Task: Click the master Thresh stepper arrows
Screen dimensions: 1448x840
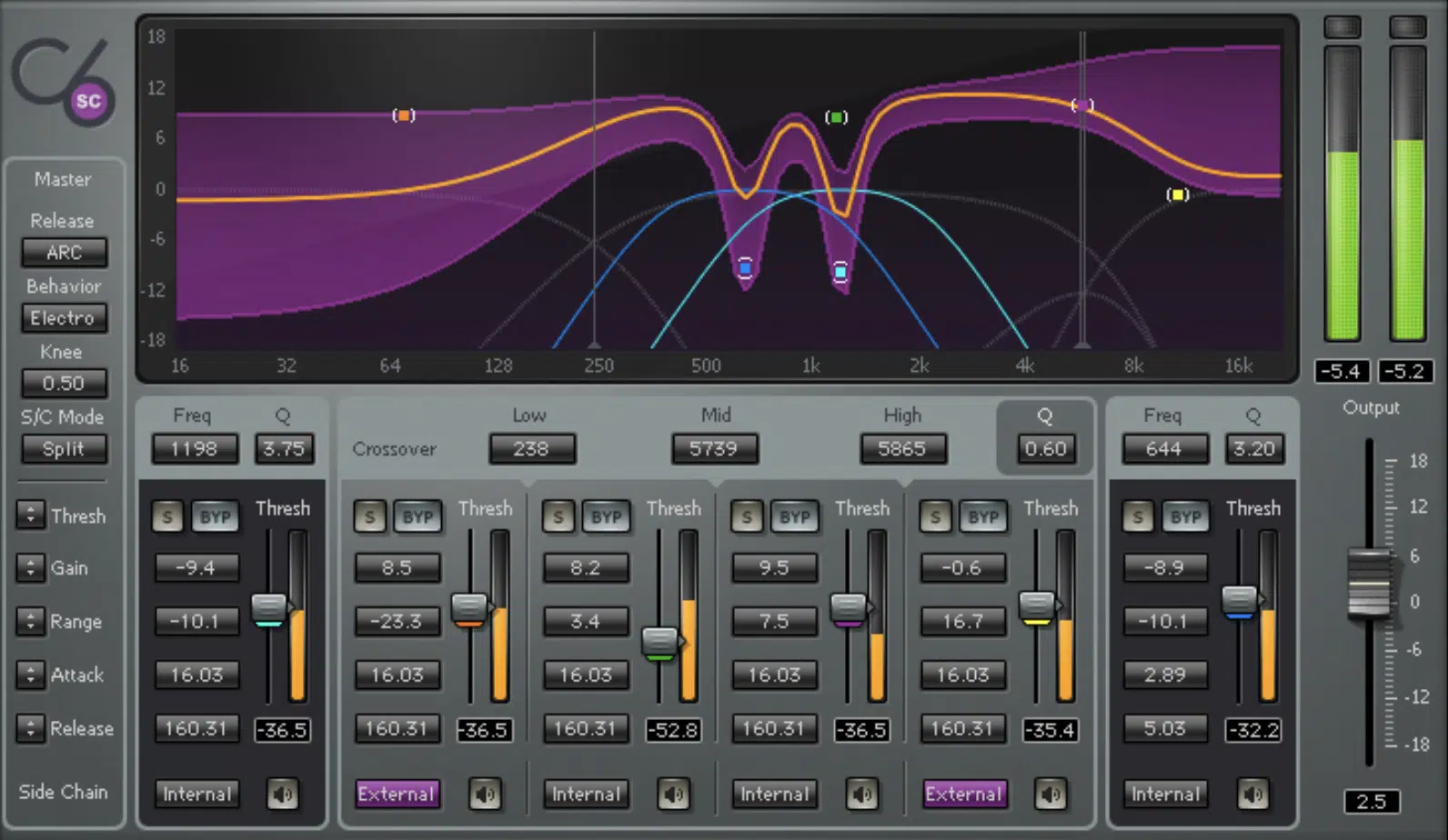Action: 30,515
